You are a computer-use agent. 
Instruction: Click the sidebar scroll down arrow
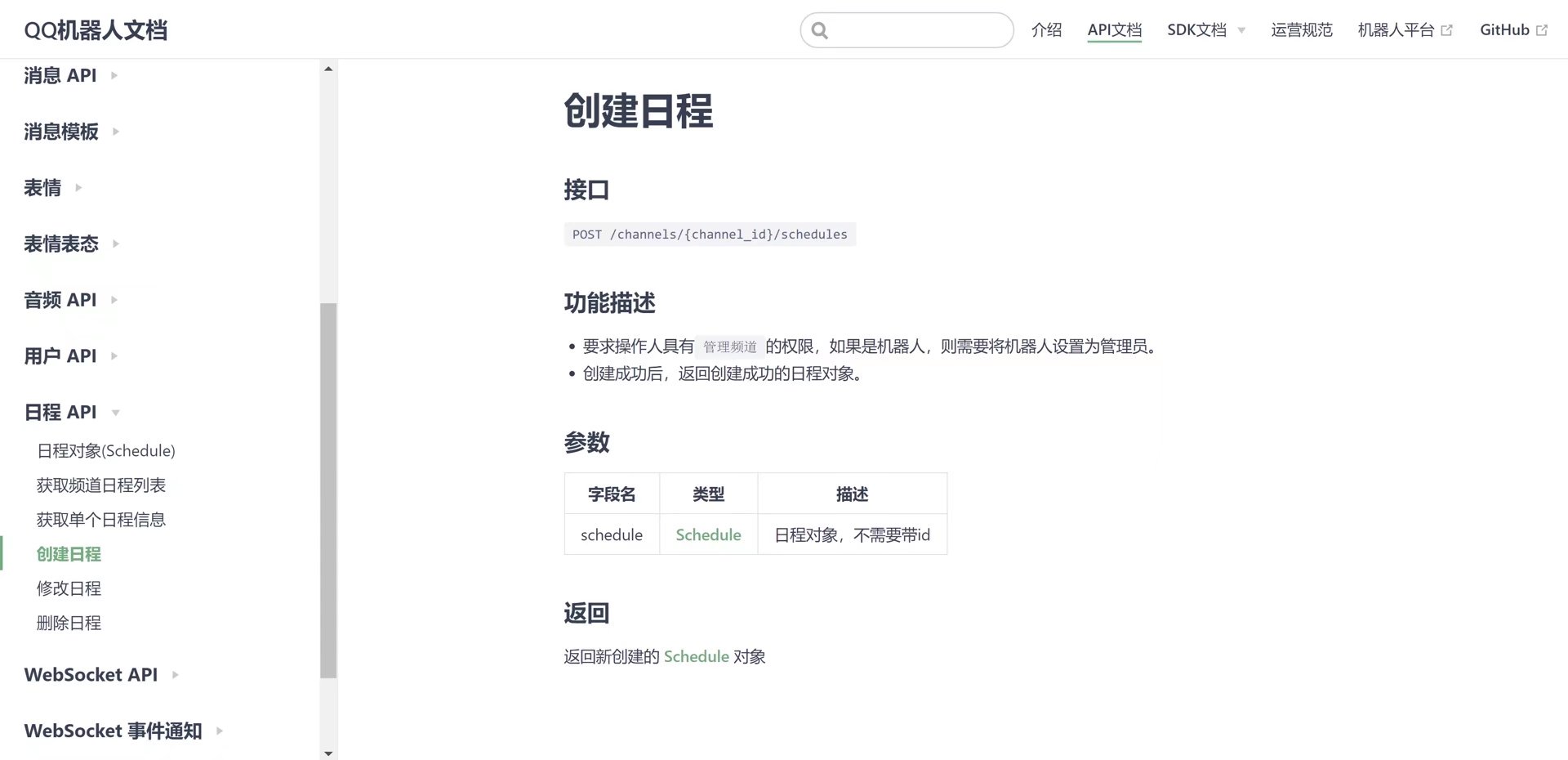click(x=328, y=753)
